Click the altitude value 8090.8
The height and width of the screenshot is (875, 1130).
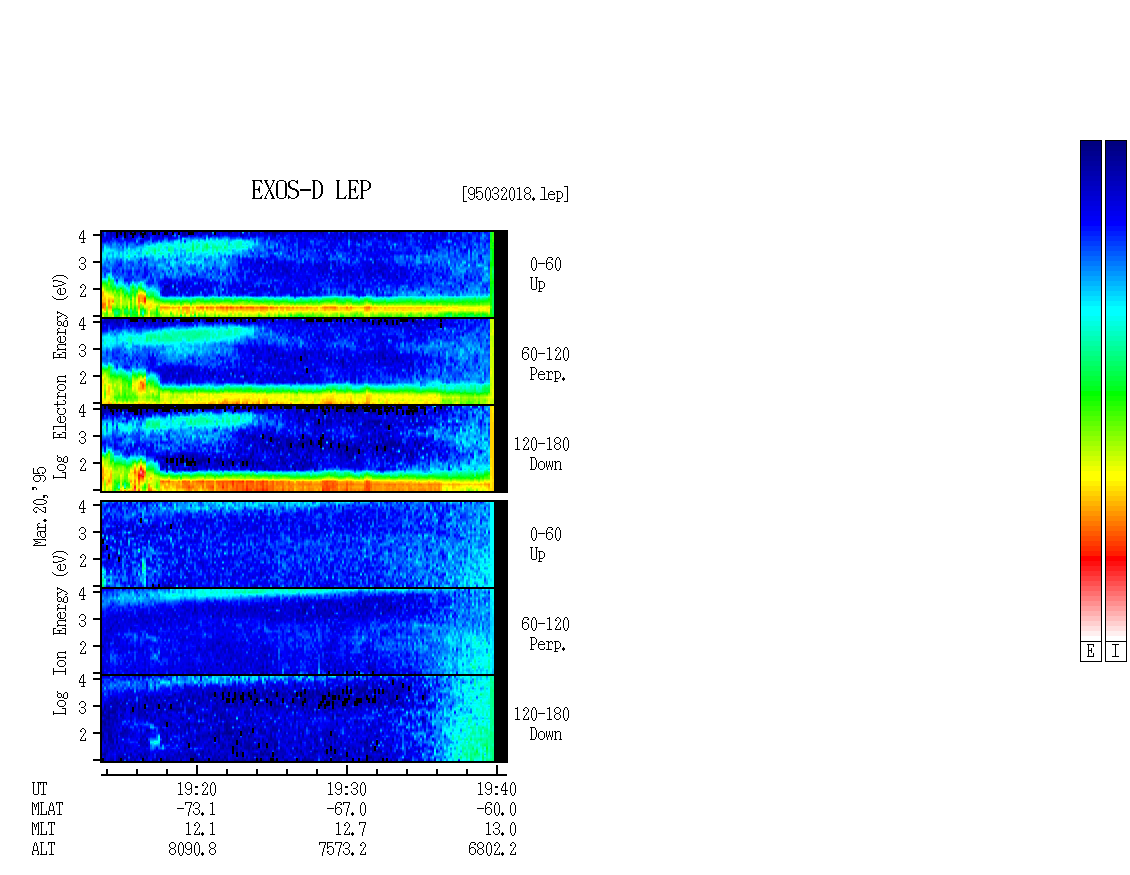point(192,849)
